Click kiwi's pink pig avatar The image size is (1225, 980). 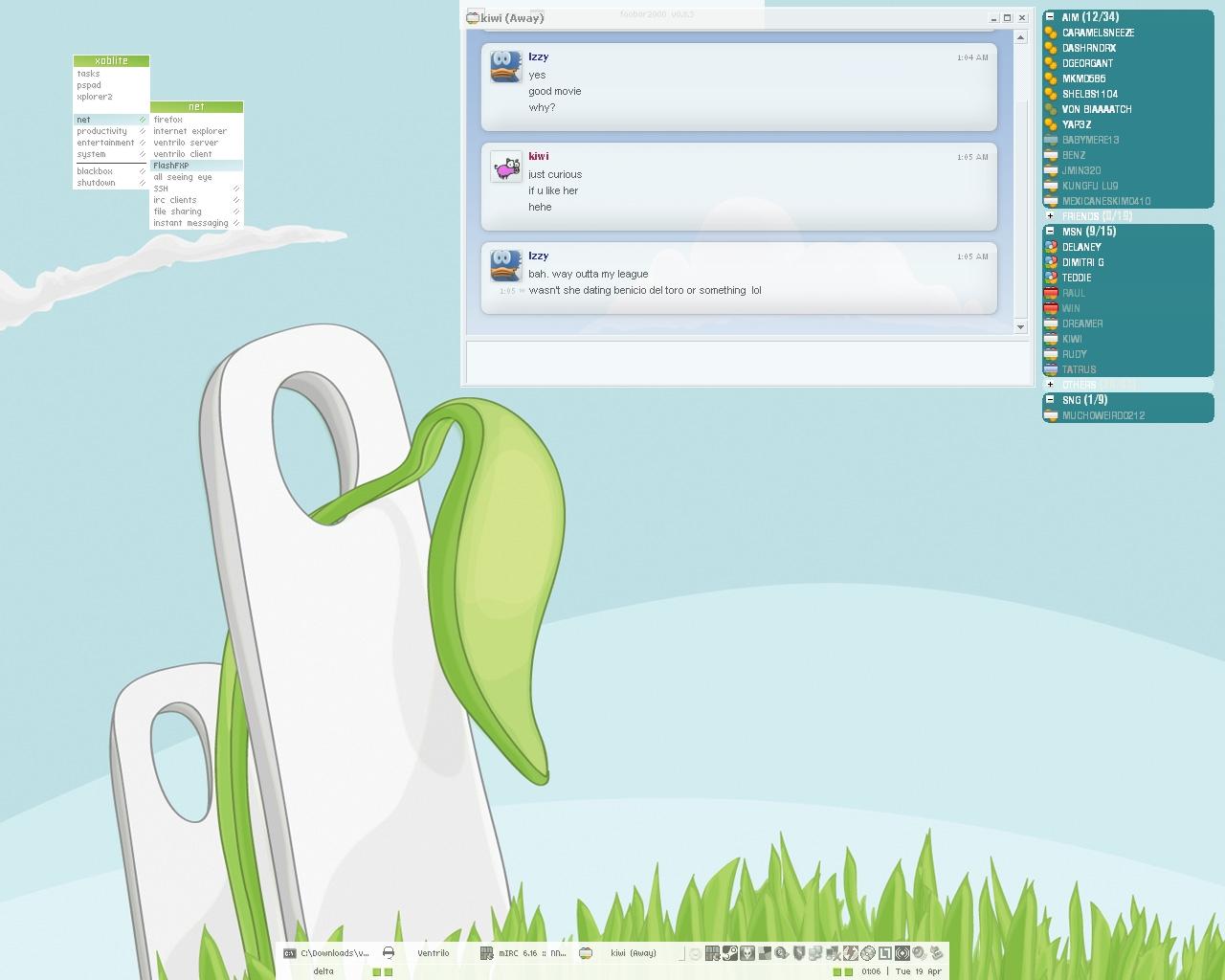[506, 167]
